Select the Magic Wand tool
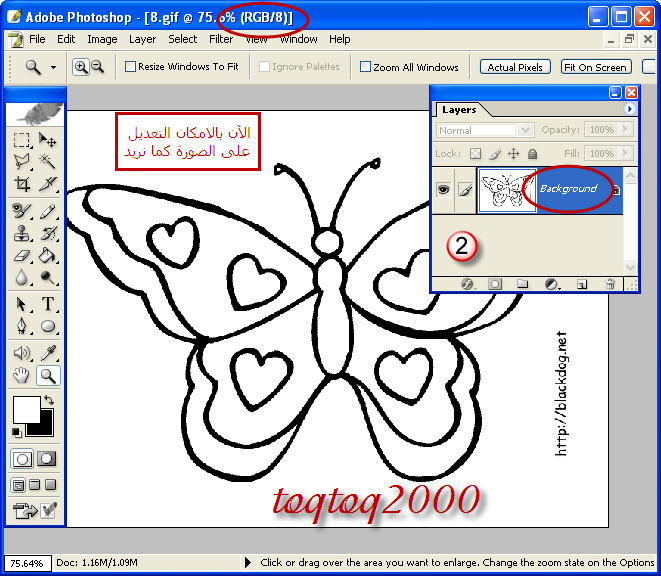The width and height of the screenshot is (661, 576). click(x=47, y=161)
